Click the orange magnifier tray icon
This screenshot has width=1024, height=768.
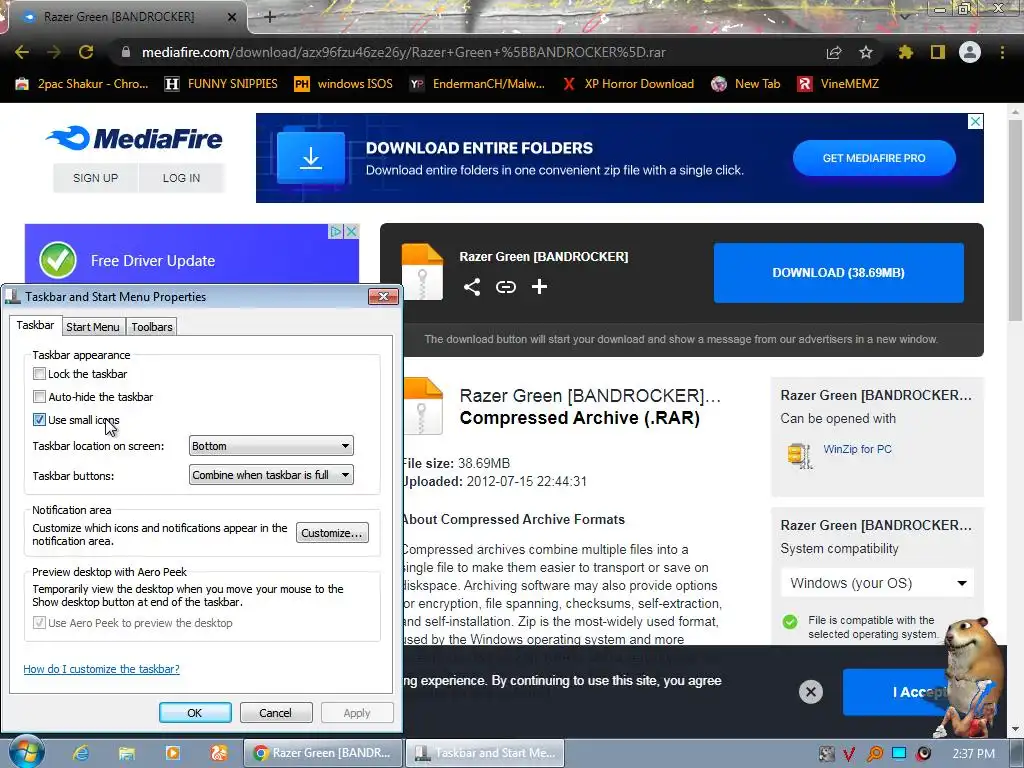(x=874, y=754)
